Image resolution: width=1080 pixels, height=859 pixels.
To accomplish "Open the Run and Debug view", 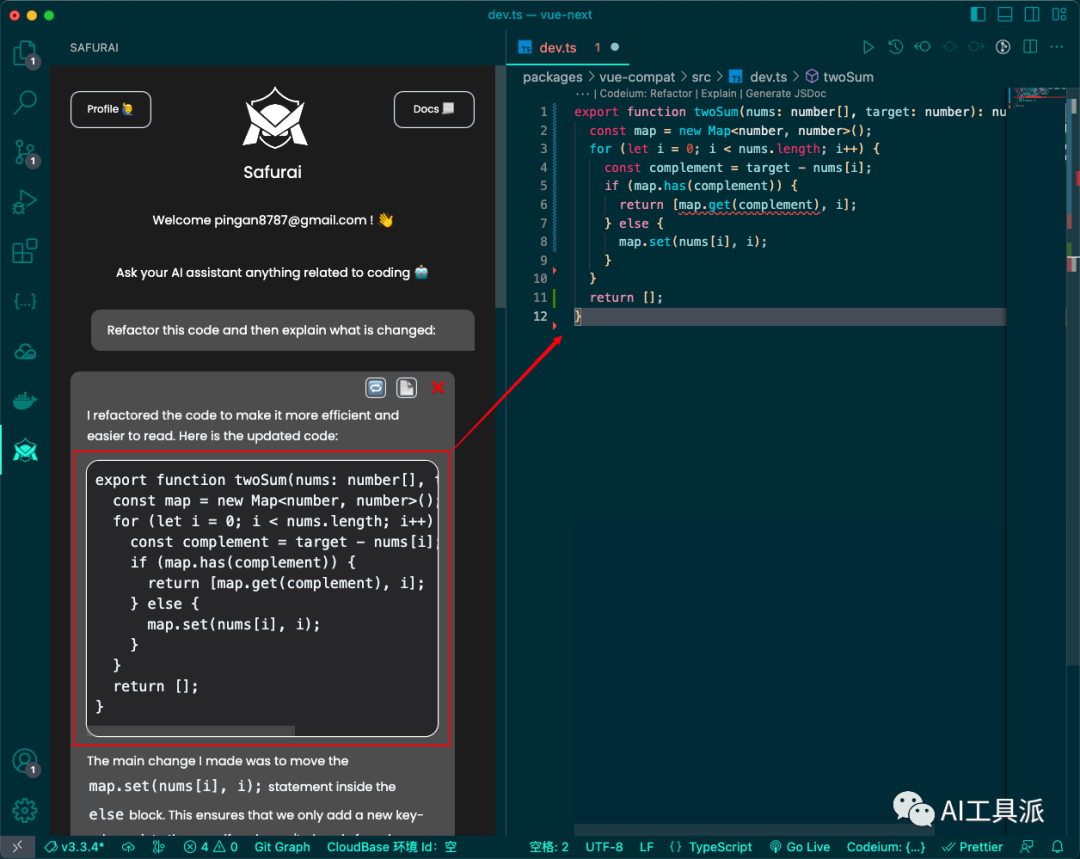I will point(25,202).
